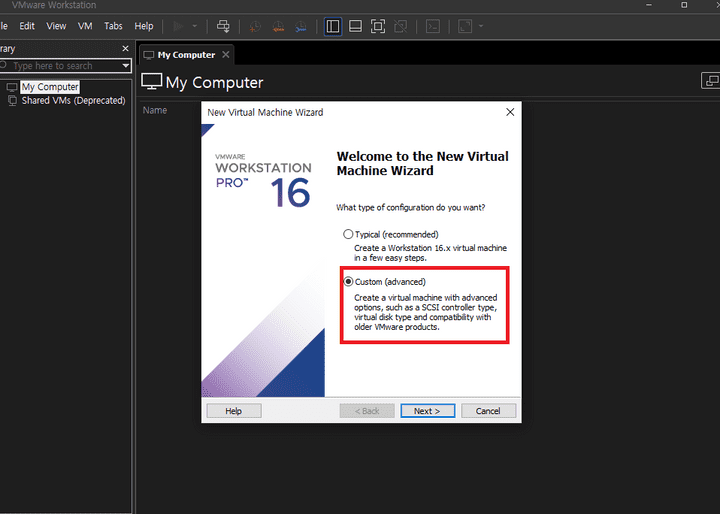Image resolution: width=720 pixels, height=514 pixels.
Task: Open the VM menu
Action: 85,26
